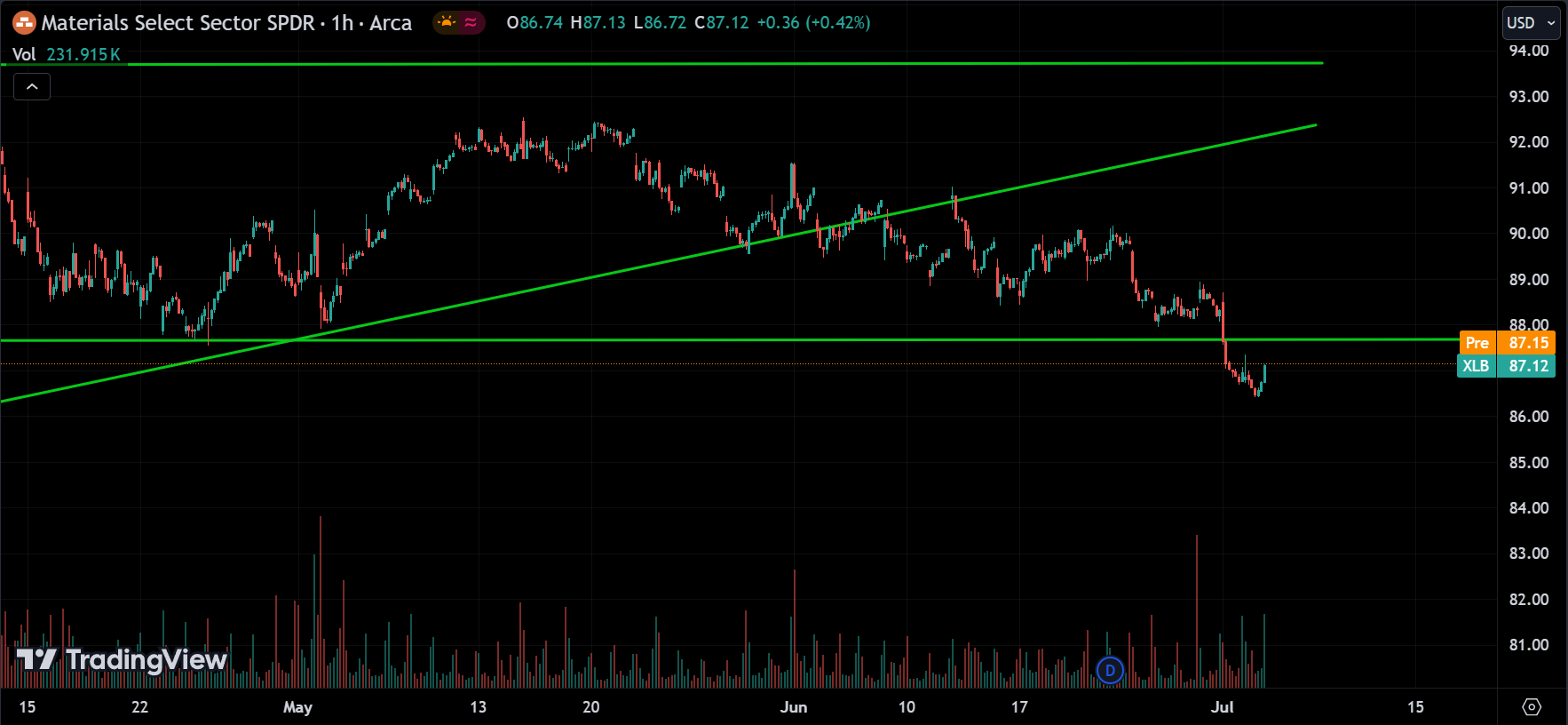Click the 90.00 price axis label
The width and height of the screenshot is (1568, 725).
click(x=1529, y=234)
